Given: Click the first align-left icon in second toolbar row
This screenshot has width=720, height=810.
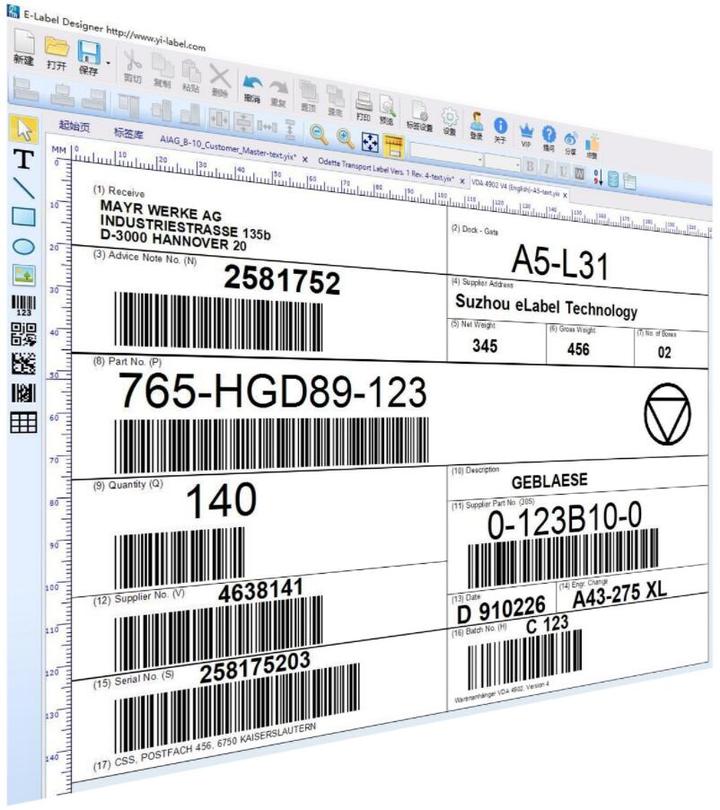Looking at the screenshot, I should tap(26, 90).
